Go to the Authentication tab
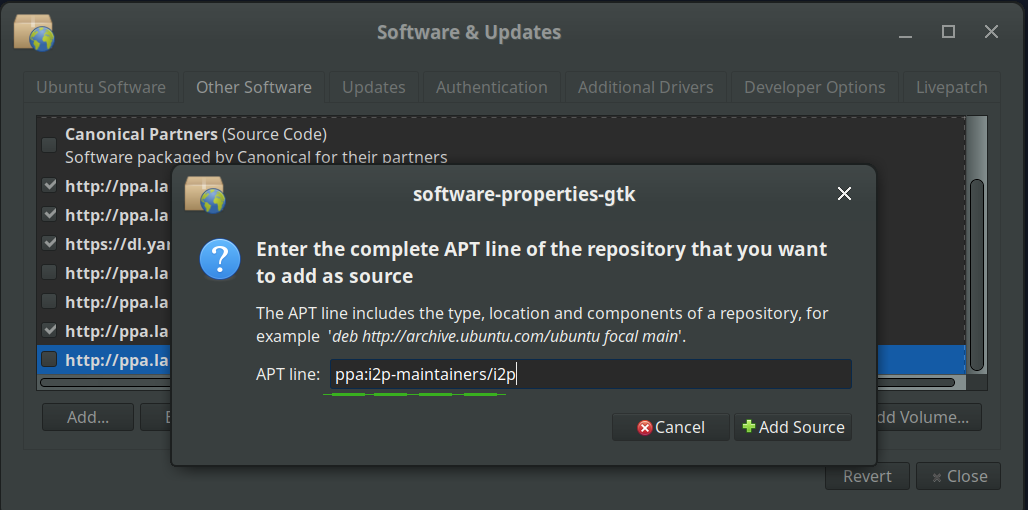Image resolution: width=1028 pixels, height=510 pixels. (x=491, y=87)
